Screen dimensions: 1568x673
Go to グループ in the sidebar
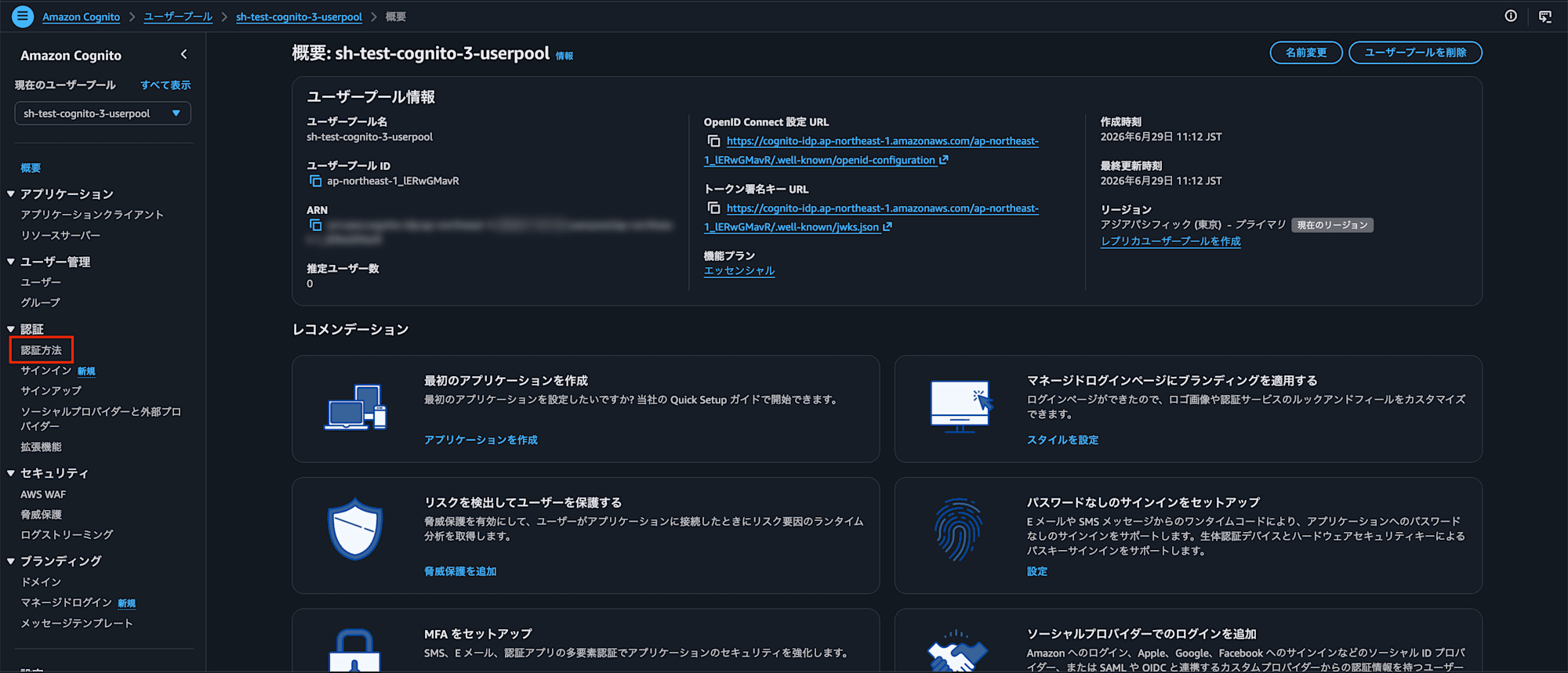(41, 302)
